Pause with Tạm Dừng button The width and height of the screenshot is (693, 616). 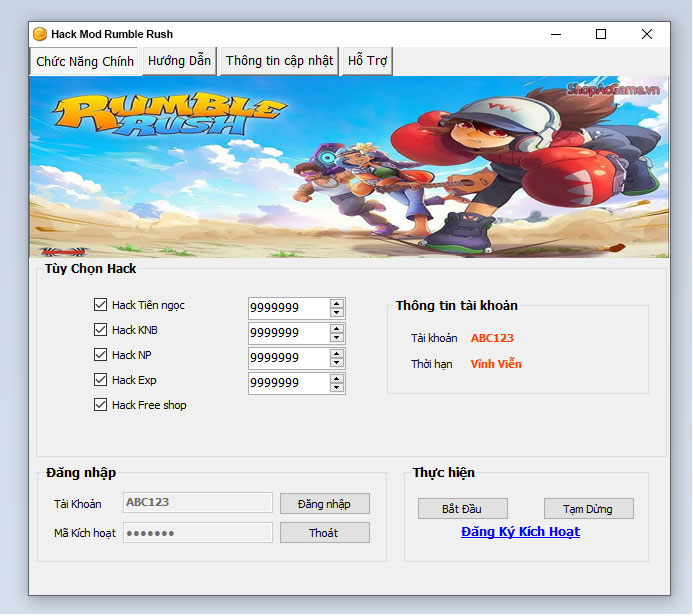(x=588, y=509)
